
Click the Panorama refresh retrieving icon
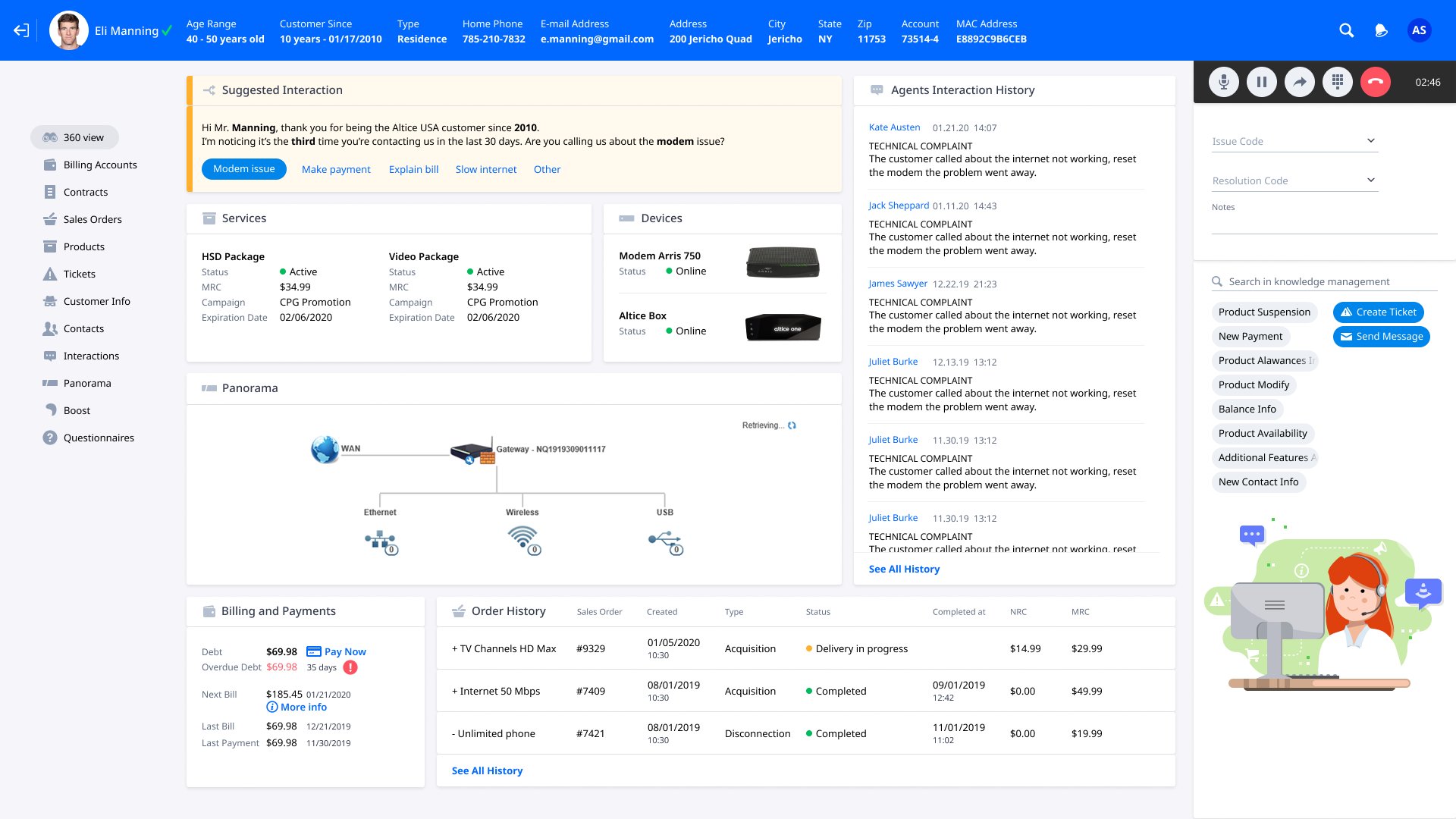[x=792, y=425]
